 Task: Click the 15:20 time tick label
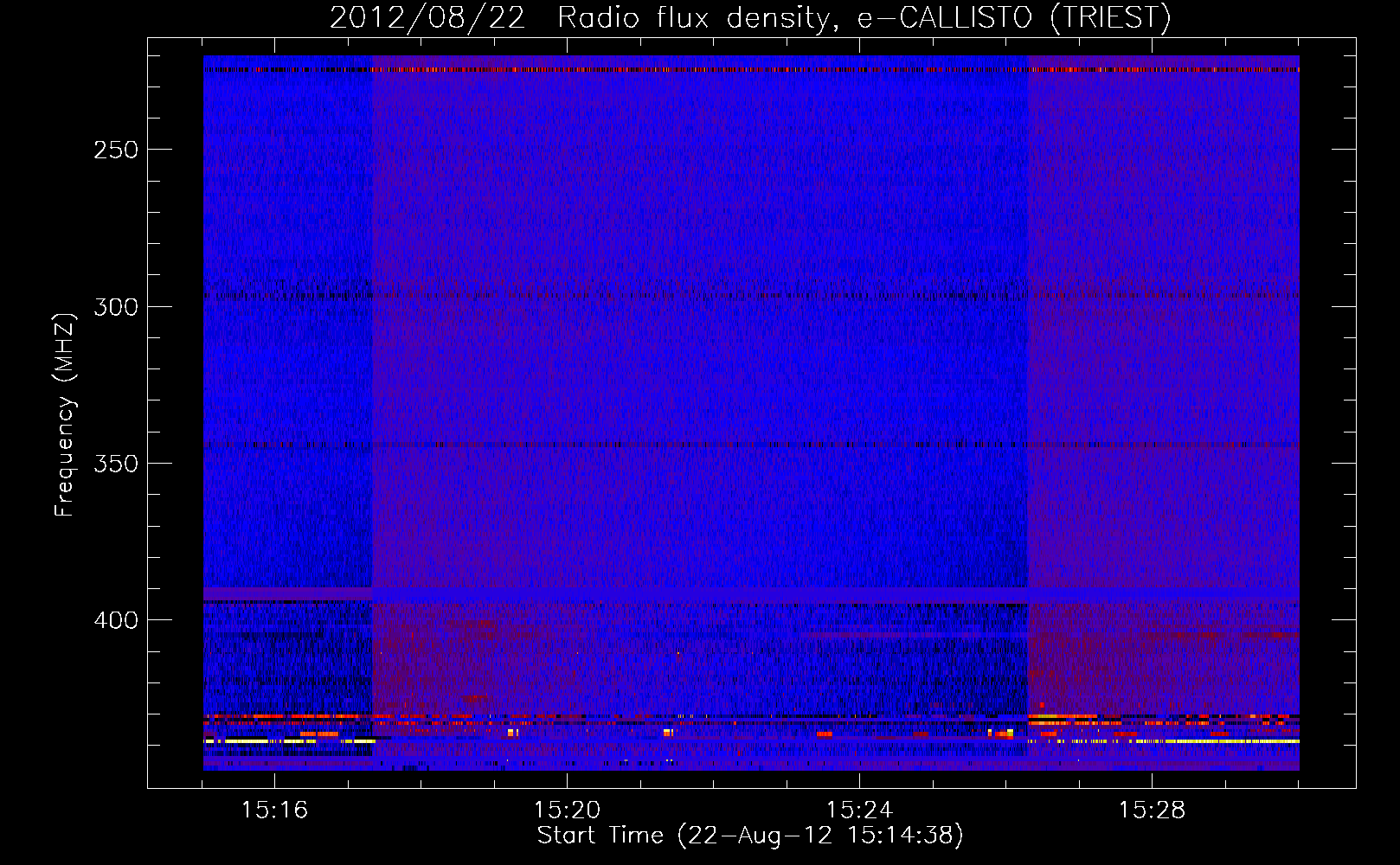pos(567,810)
